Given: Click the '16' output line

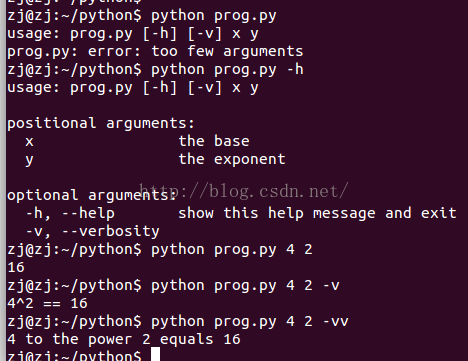Looking at the screenshot, I should click(x=16, y=268).
